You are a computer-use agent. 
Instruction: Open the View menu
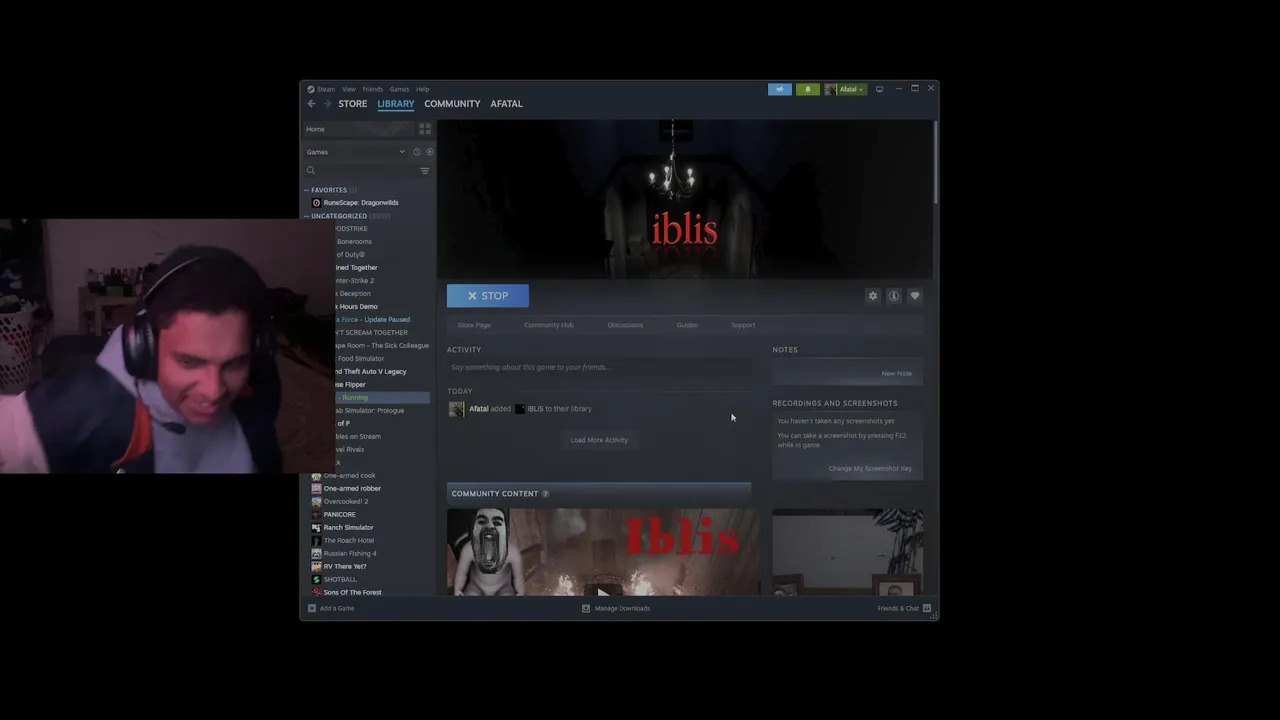349,89
